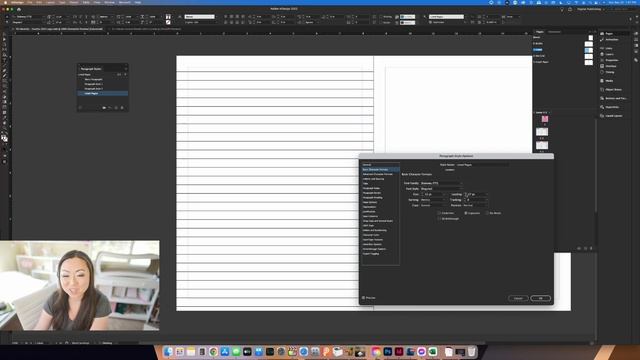Image resolution: width=640 pixels, height=360 pixels.
Task: Open the Font Family dropdown in dialog
Action: pyautogui.click(x=441, y=183)
